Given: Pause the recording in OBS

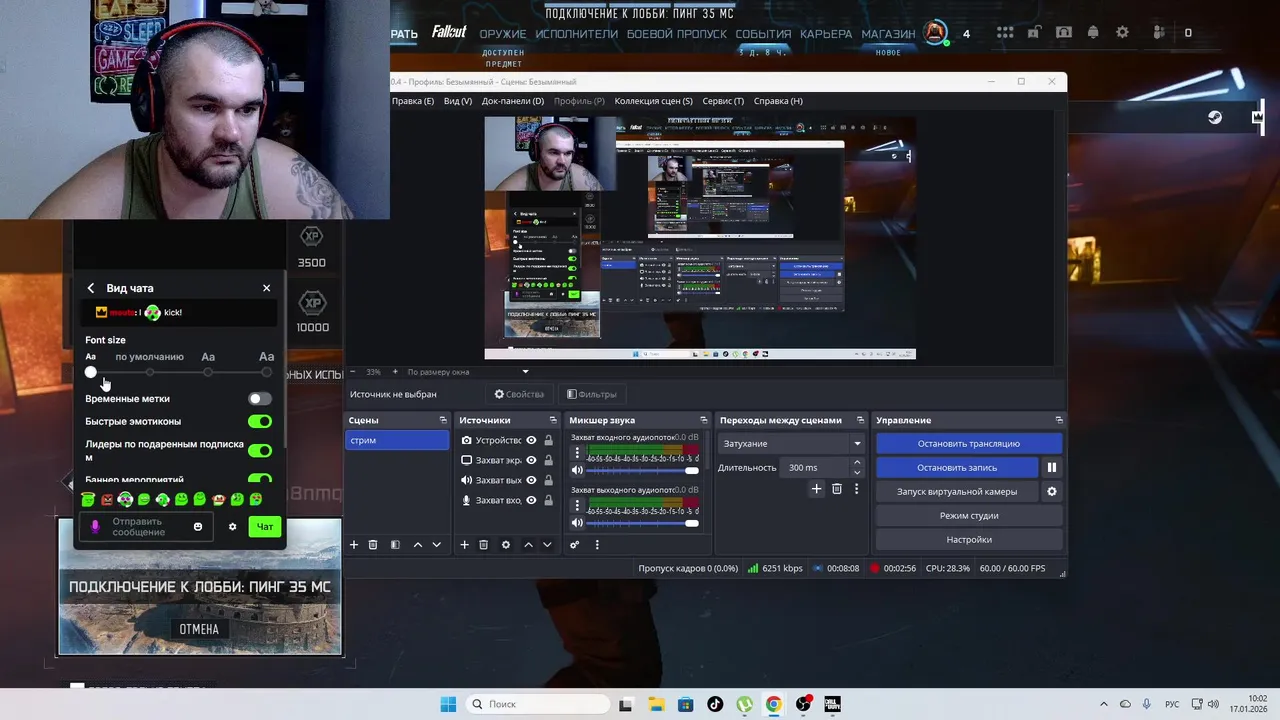Looking at the screenshot, I should [x=1051, y=467].
